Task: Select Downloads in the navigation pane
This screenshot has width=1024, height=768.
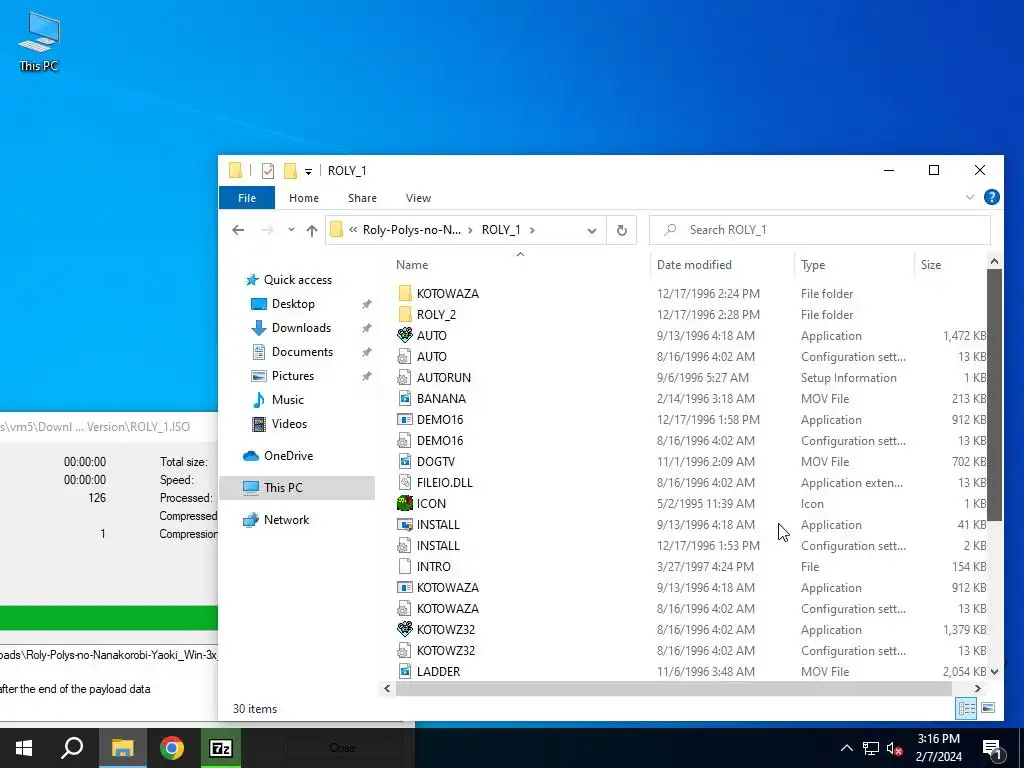Action: (301, 328)
